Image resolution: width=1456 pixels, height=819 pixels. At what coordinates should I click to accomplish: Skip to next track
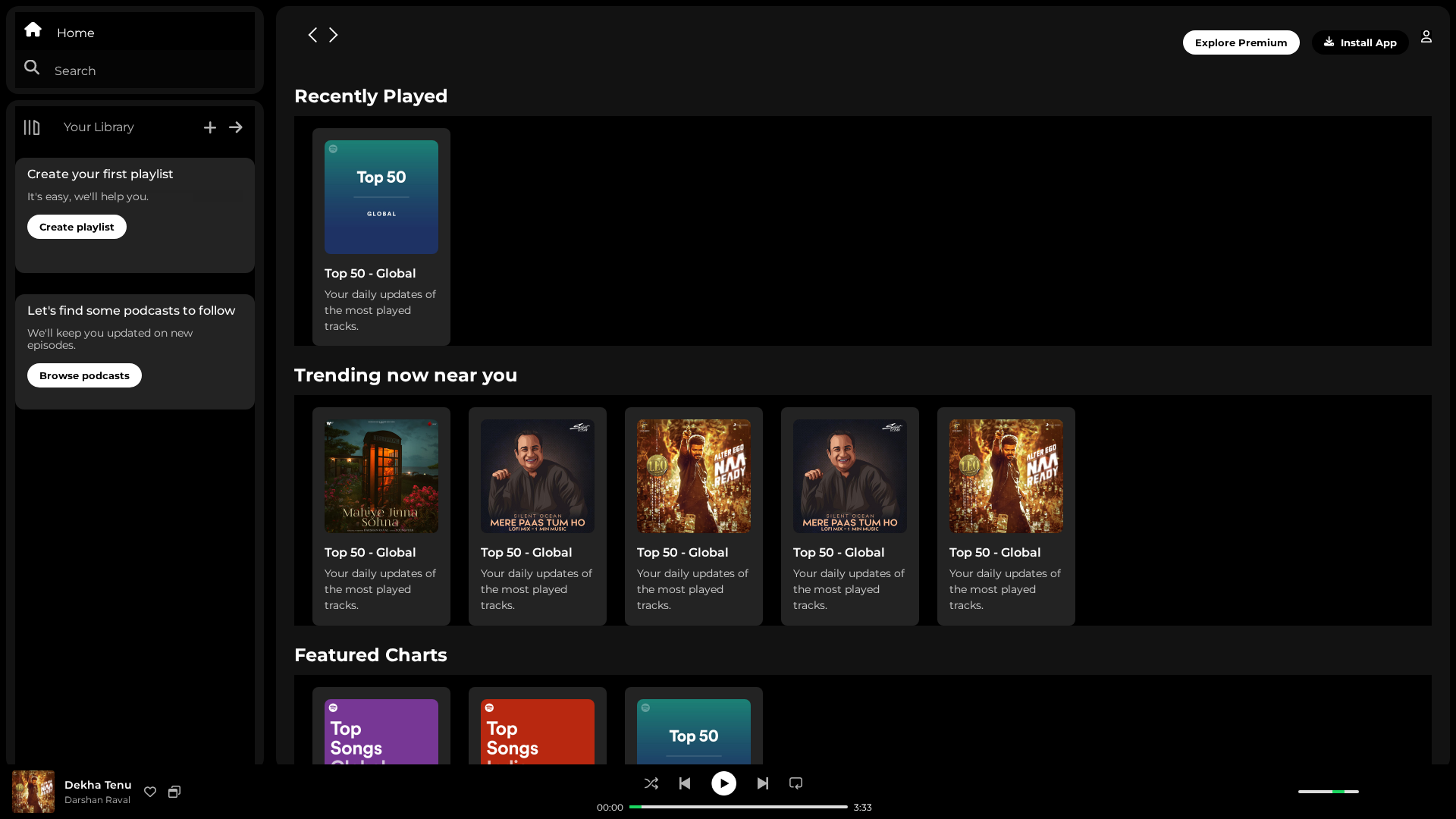point(763,783)
